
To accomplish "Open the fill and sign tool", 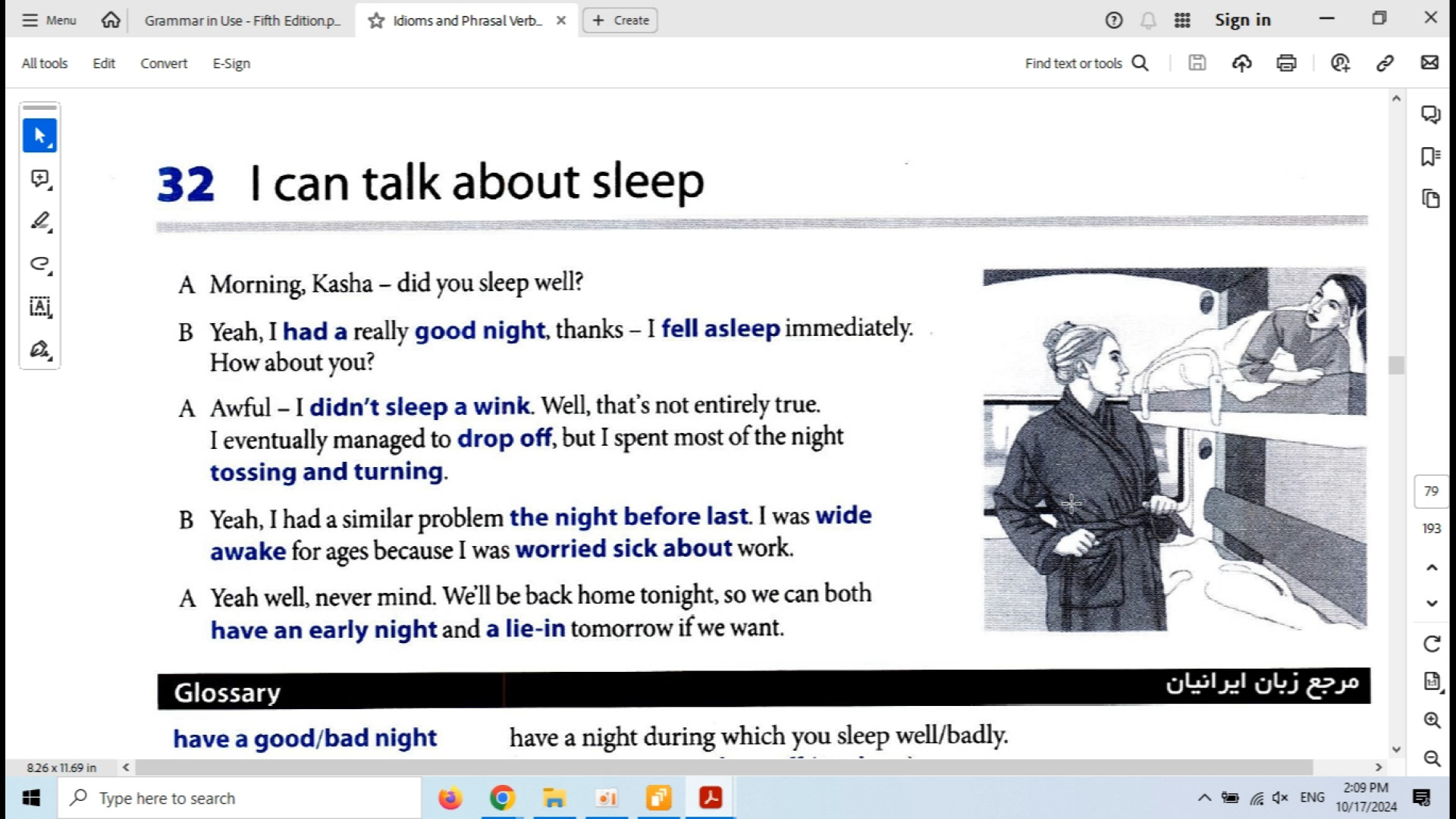I will tap(39, 350).
